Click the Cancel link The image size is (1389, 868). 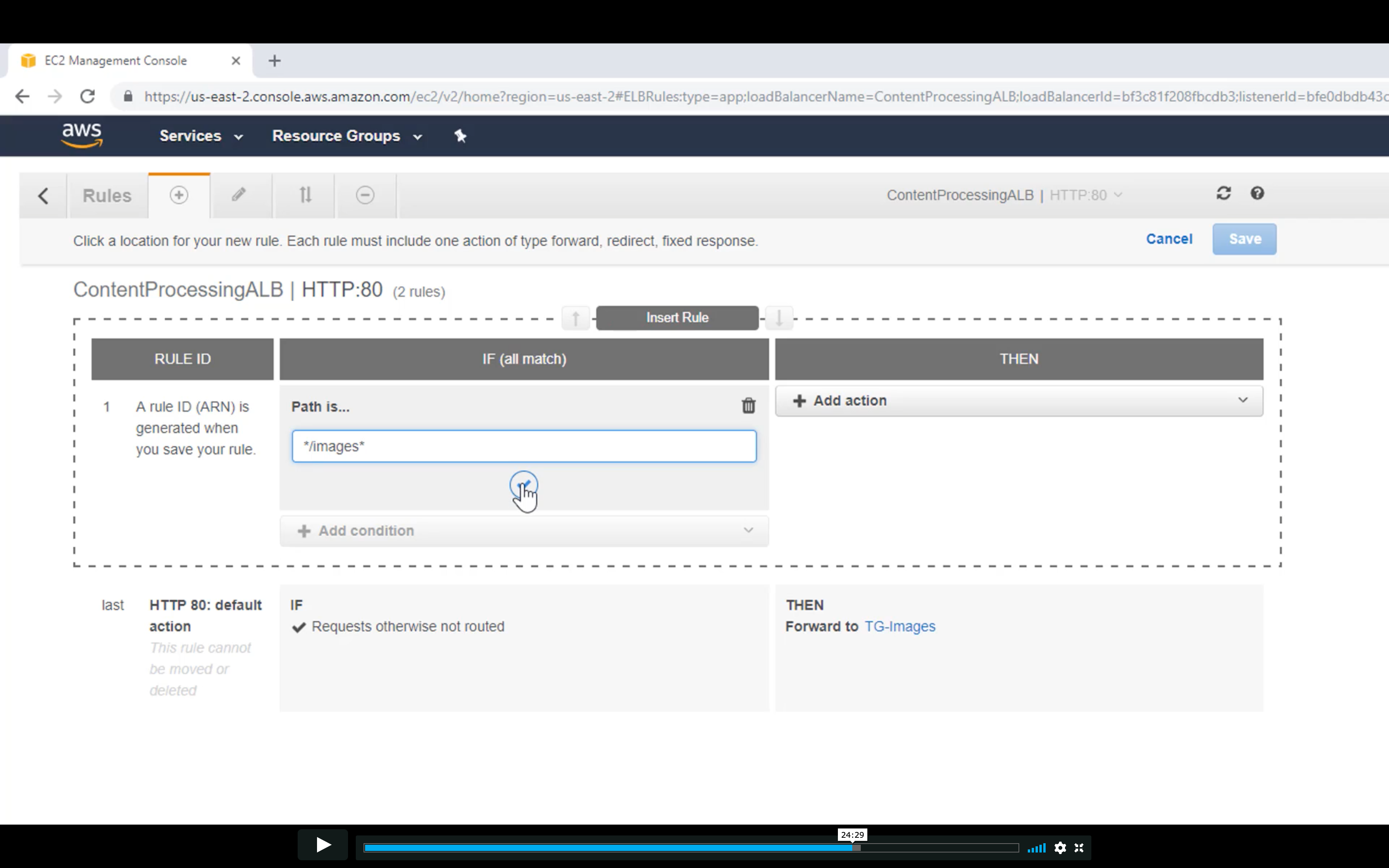tap(1168, 239)
